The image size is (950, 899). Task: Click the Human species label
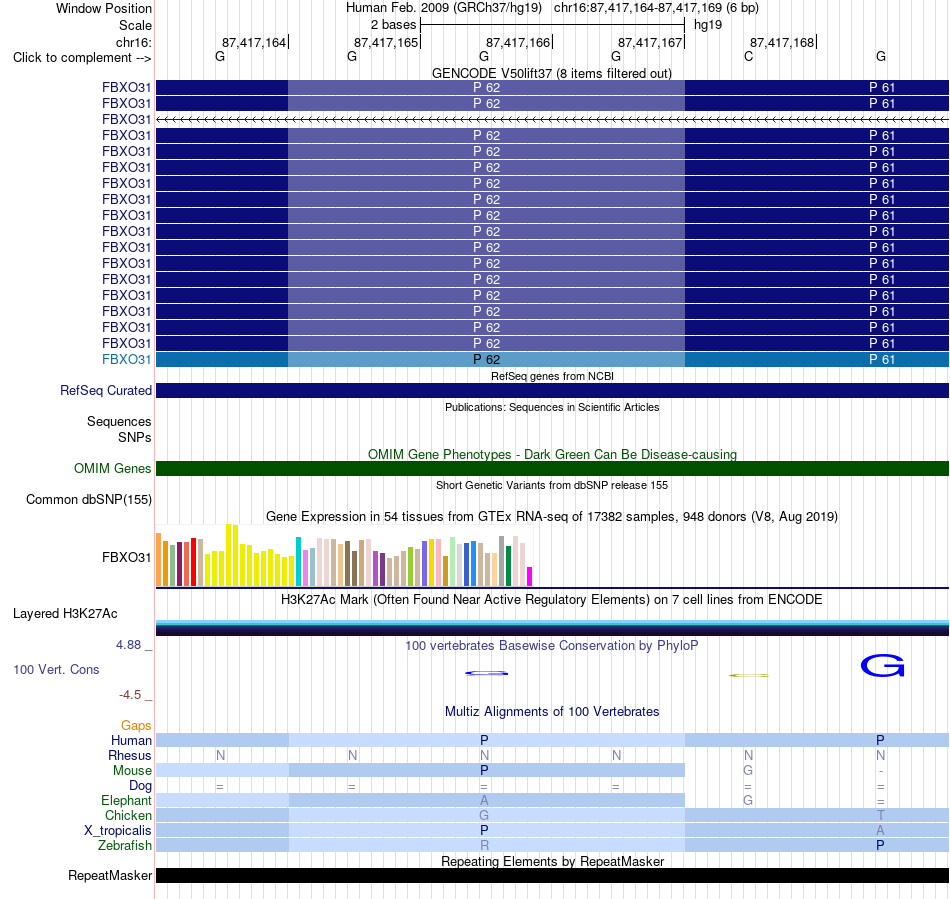(131, 740)
